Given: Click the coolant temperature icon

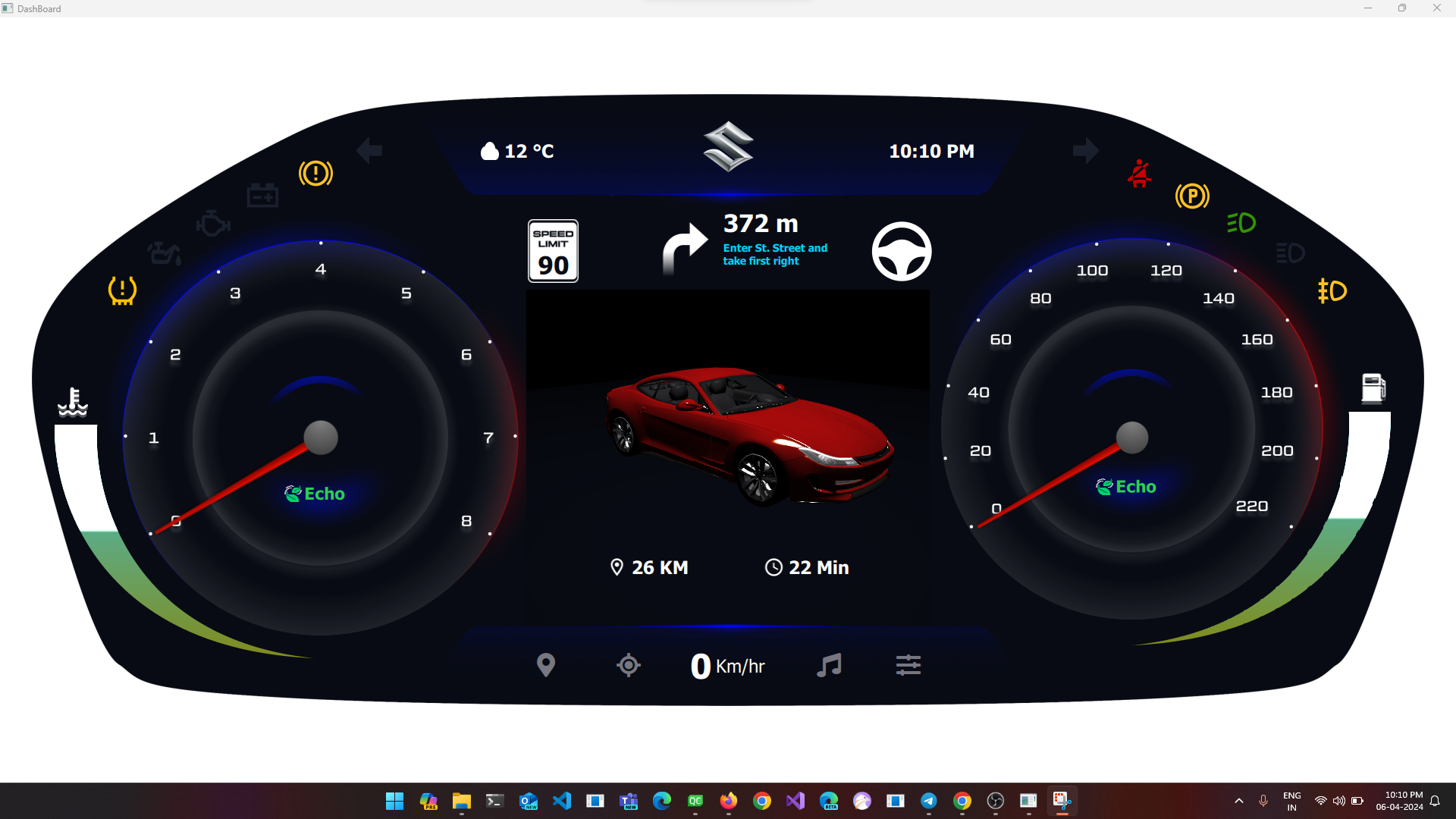Looking at the screenshot, I should click(73, 402).
